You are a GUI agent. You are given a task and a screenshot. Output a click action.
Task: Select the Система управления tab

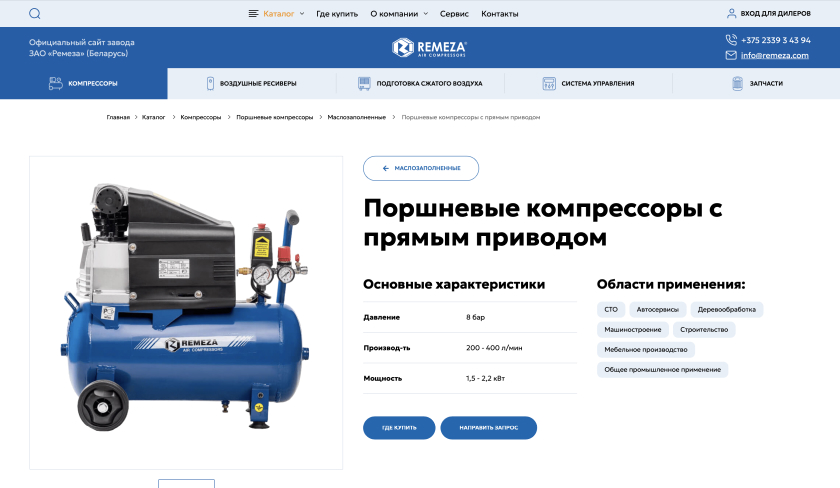tap(588, 83)
